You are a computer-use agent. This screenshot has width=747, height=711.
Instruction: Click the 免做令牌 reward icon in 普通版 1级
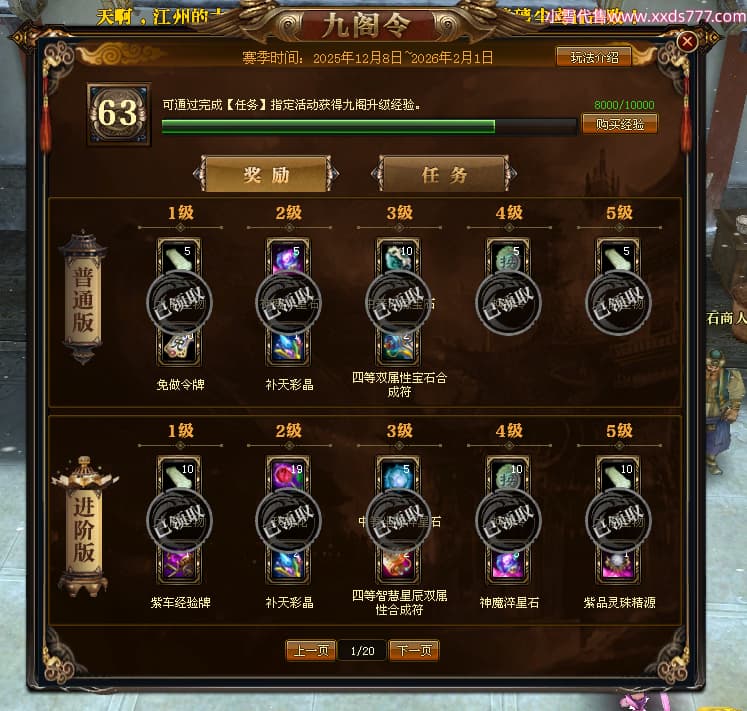point(179,346)
